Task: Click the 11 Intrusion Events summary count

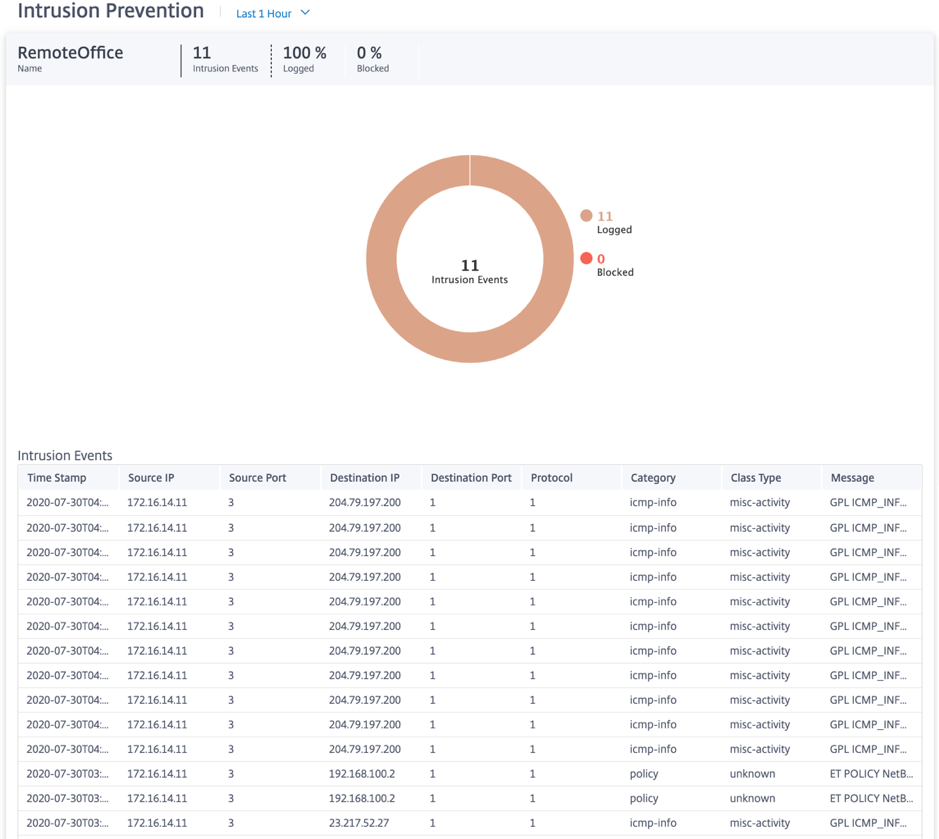Action: tap(225, 59)
